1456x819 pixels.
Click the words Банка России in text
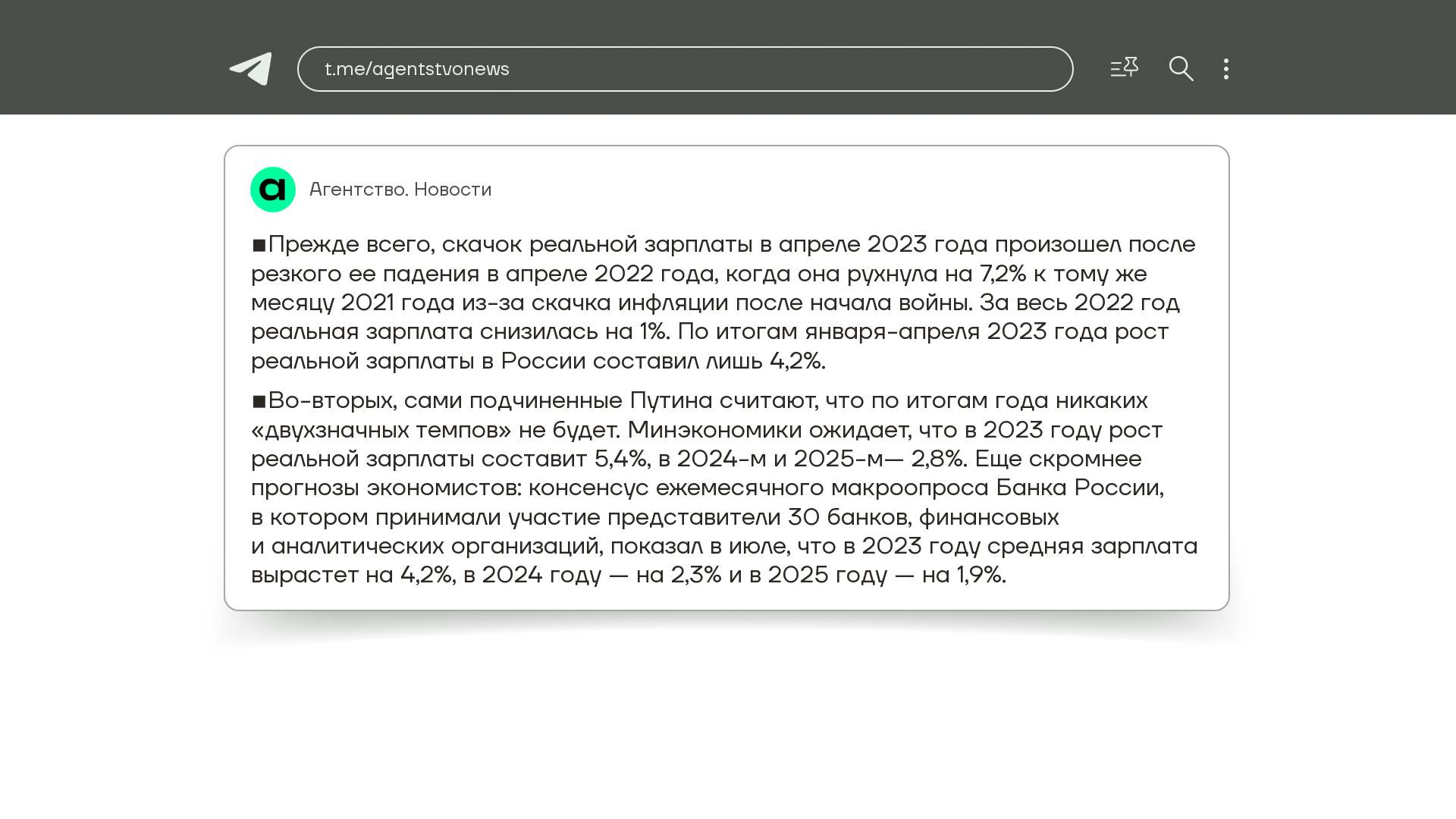[x=1078, y=488]
